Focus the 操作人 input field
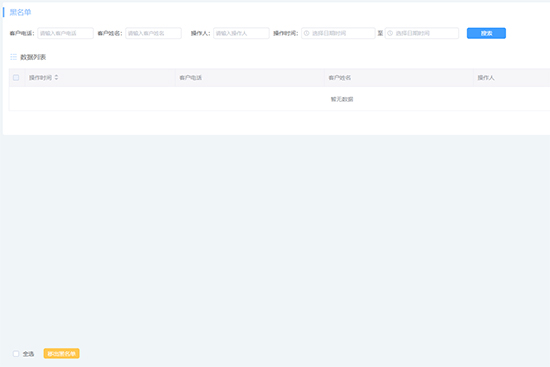The image size is (550, 367). 241,33
